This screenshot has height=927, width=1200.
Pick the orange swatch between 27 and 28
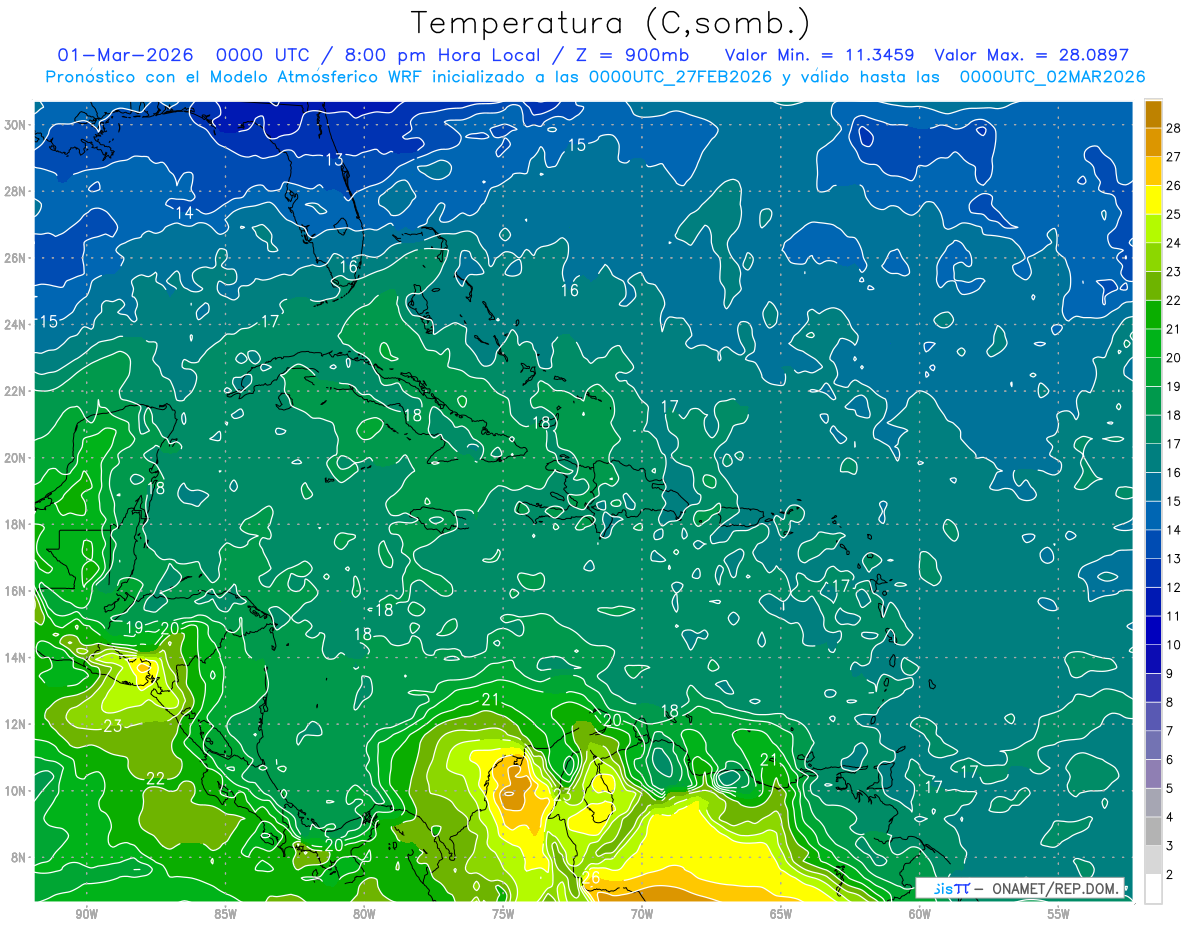1153,142
